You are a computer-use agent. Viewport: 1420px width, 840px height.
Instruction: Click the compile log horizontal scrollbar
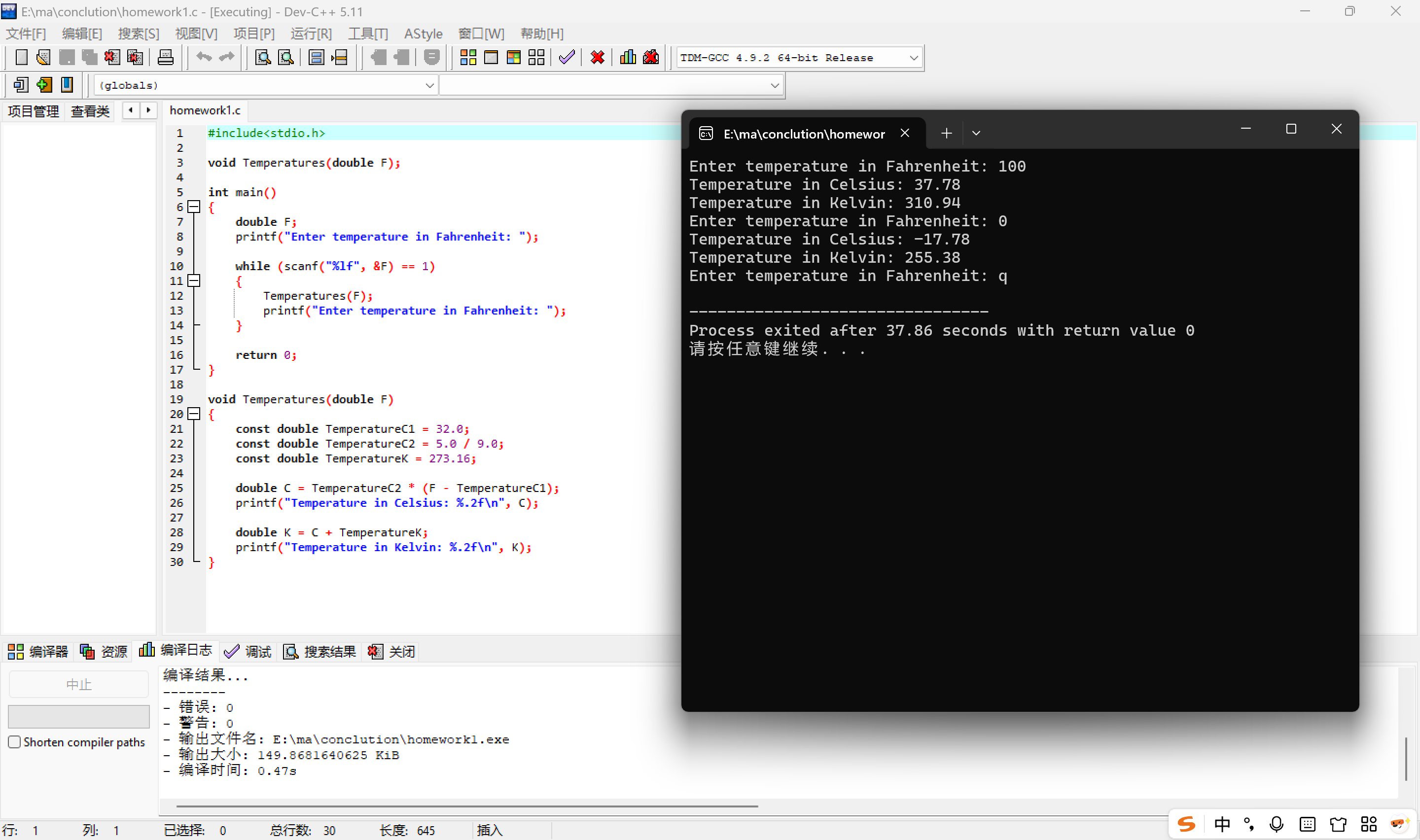466,805
